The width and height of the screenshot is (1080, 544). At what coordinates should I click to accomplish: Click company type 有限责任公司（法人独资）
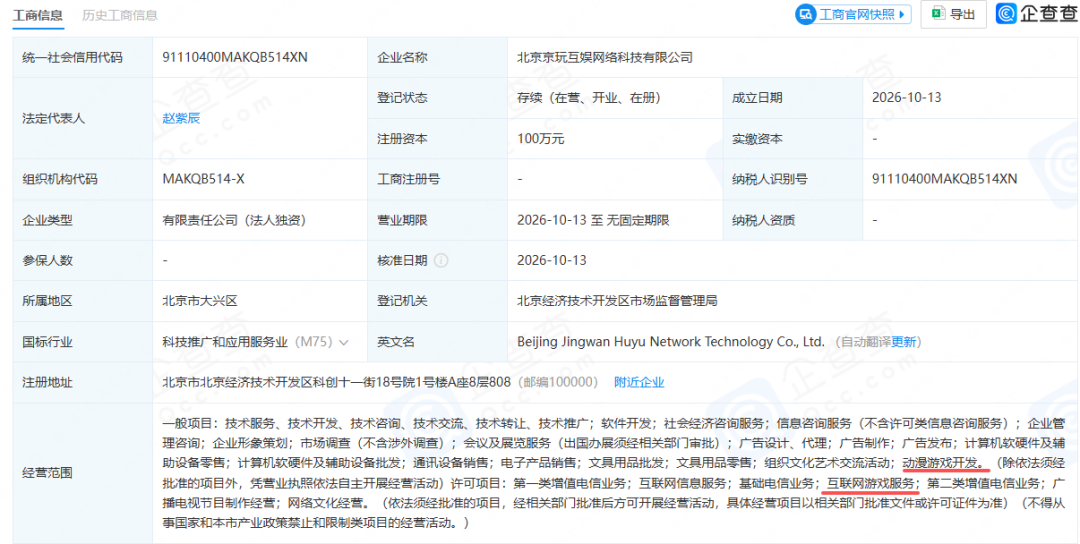pos(234,220)
